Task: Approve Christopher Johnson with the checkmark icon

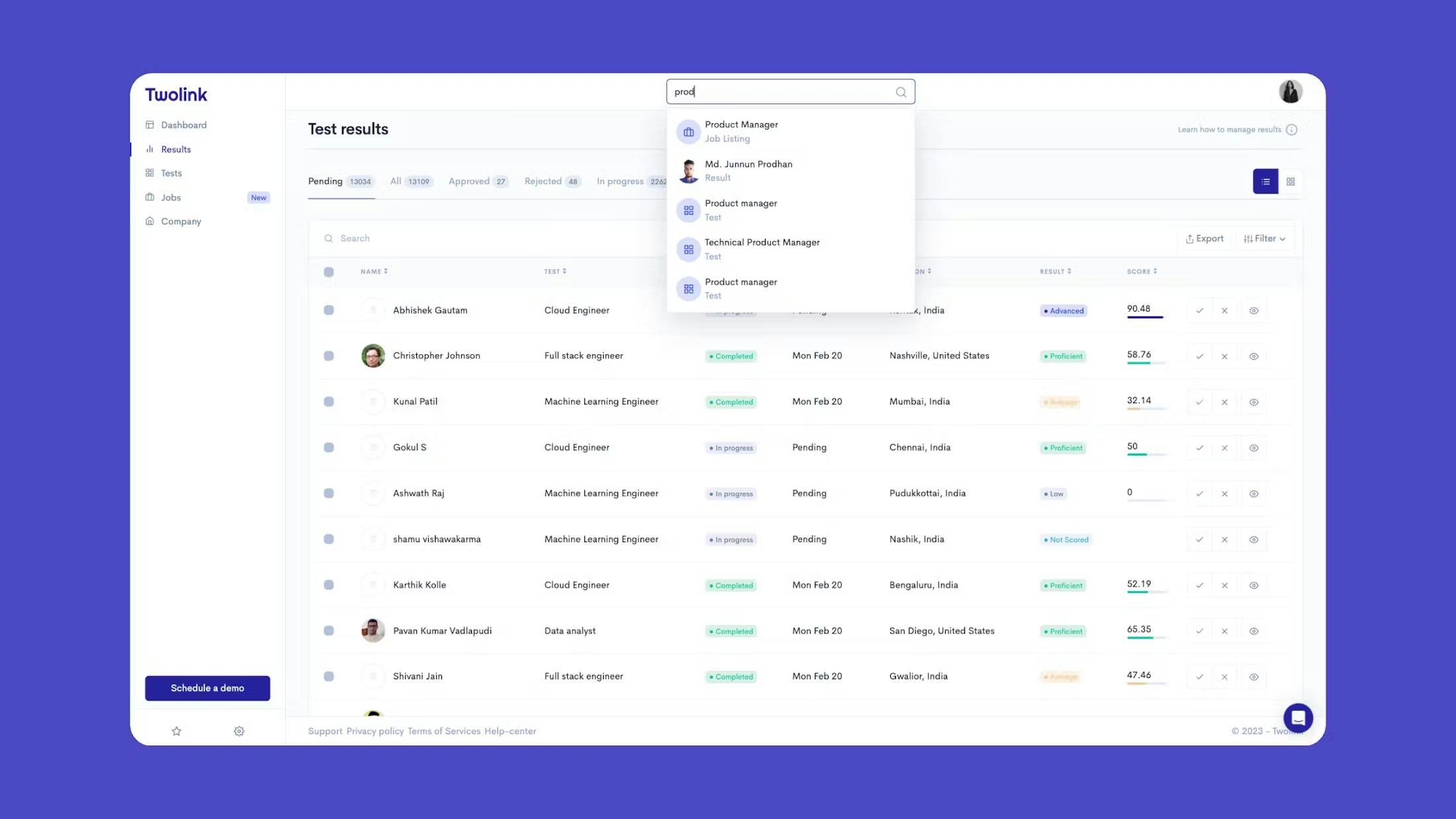Action: [x=1199, y=356]
